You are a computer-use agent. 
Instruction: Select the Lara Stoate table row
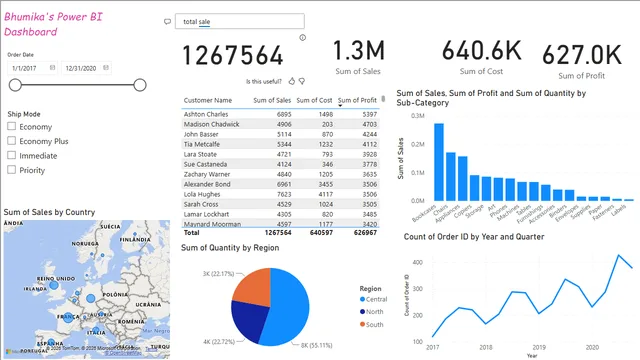(x=280, y=154)
